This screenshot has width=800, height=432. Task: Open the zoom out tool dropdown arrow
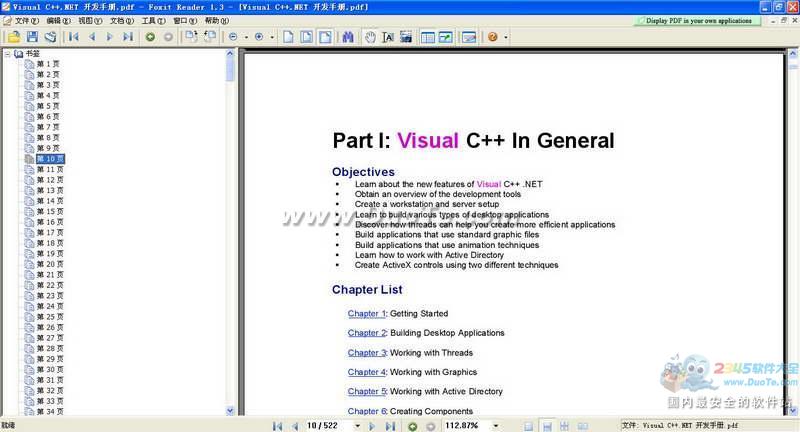tap(246, 37)
